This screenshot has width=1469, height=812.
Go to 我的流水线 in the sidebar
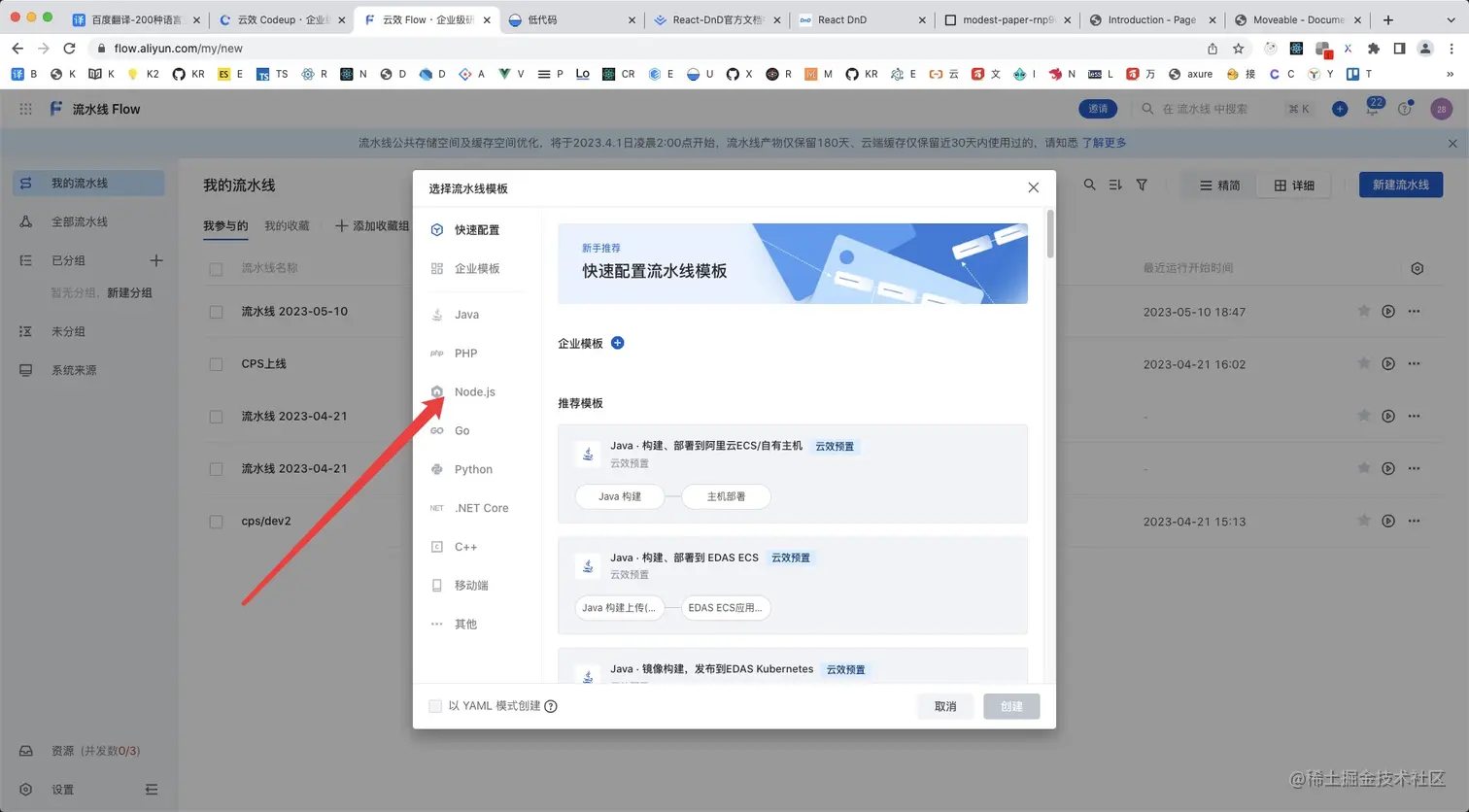click(88, 184)
